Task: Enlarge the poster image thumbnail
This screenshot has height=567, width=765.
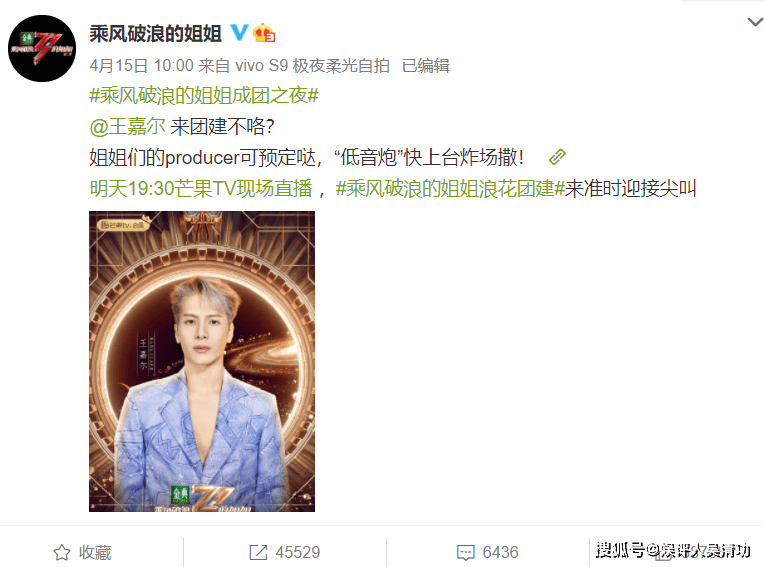Action: click(x=202, y=362)
